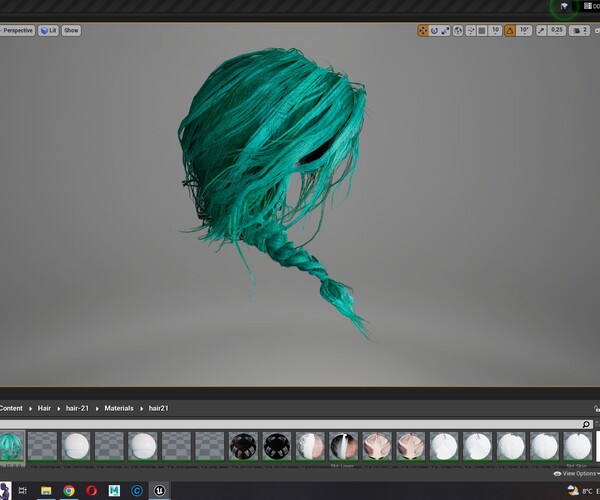Toggle world/local coordinate space globe icon

(458, 31)
